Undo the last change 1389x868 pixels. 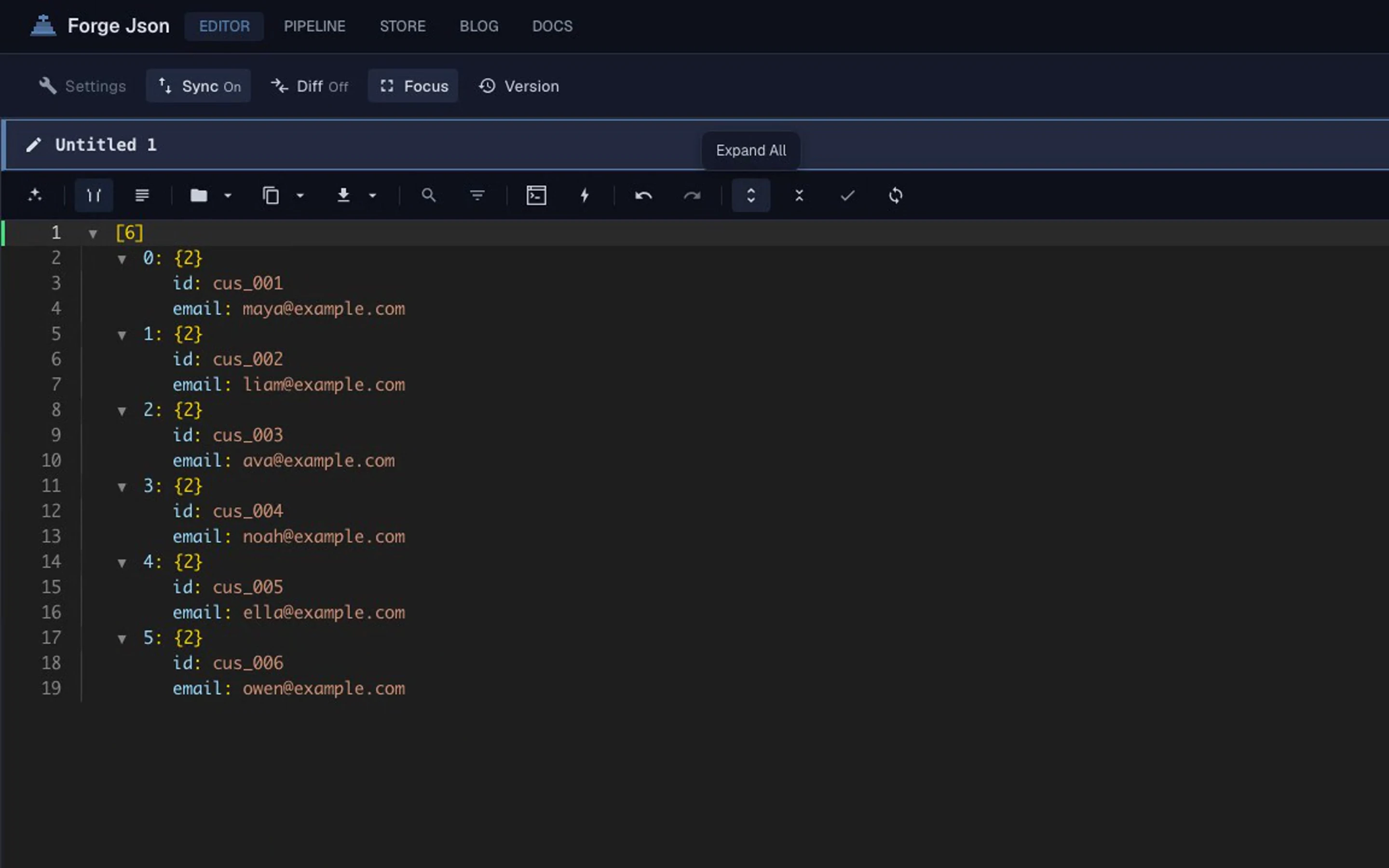tap(643, 195)
